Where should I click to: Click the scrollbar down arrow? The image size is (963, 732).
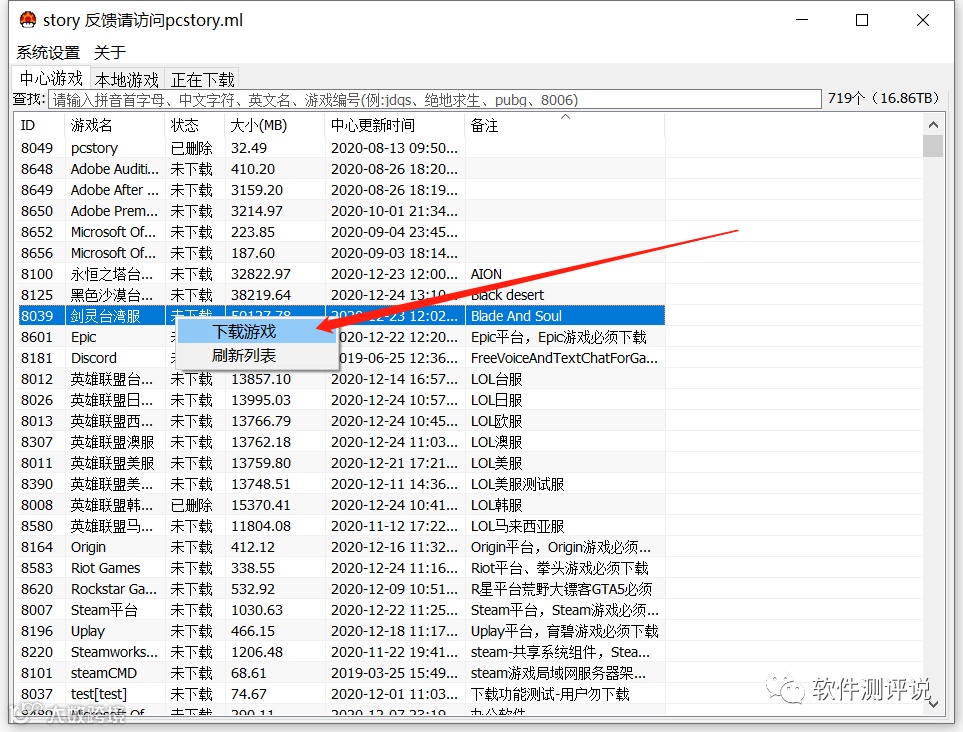[x=933, y=704]
